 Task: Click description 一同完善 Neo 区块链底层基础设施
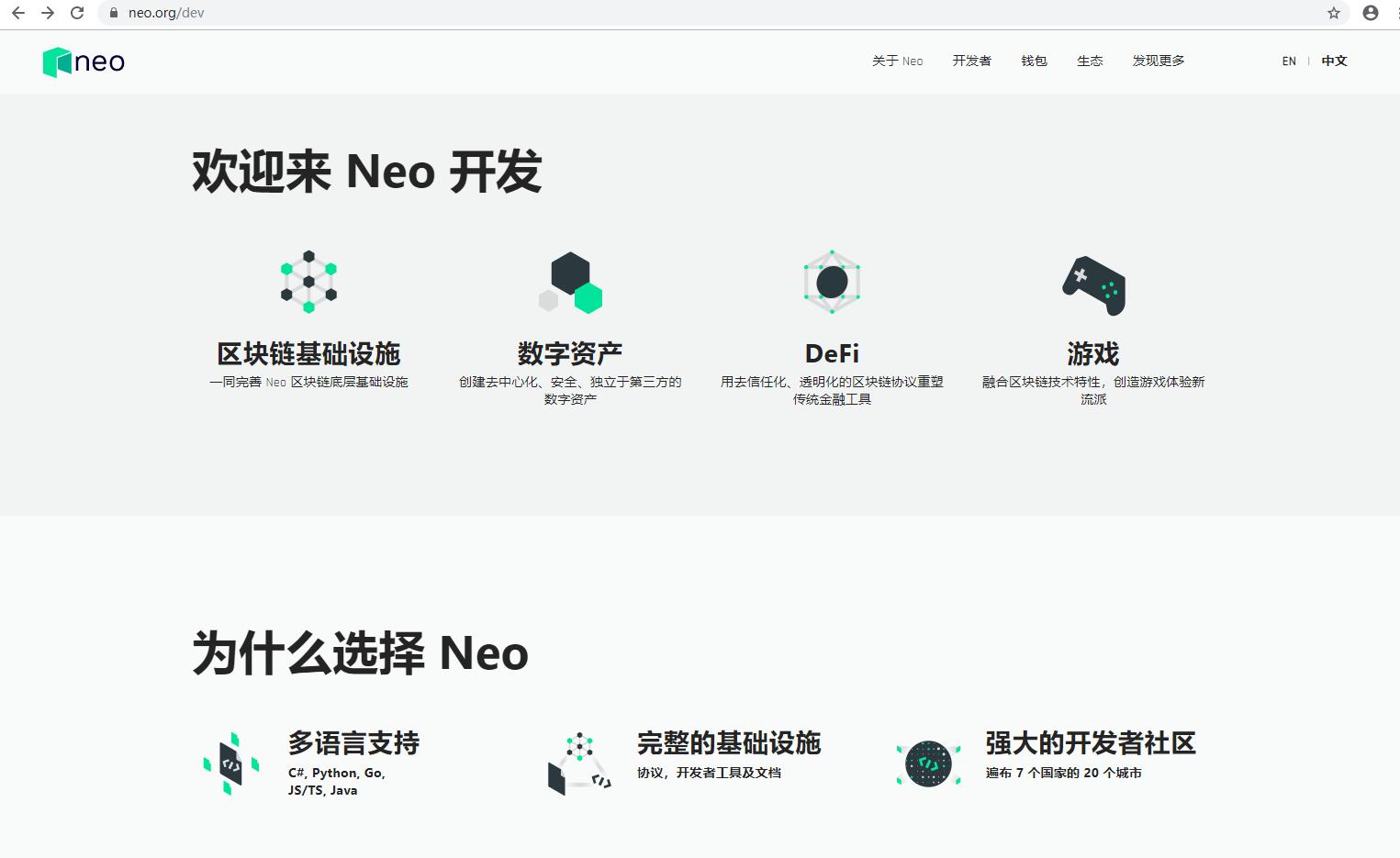(x=308, y=382)
